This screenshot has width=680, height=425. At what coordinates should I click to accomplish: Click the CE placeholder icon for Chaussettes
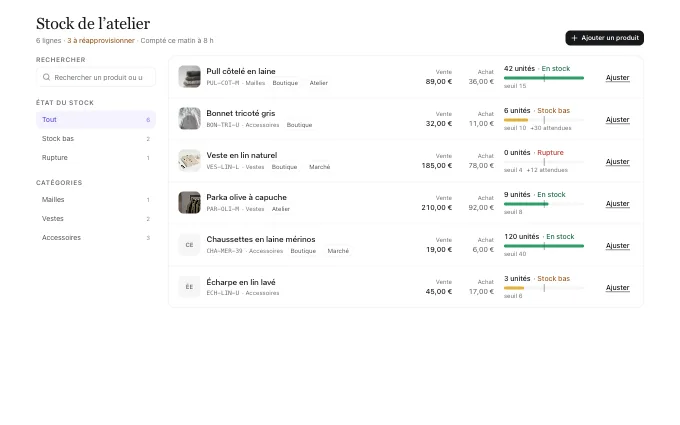(x=190, y=245)
